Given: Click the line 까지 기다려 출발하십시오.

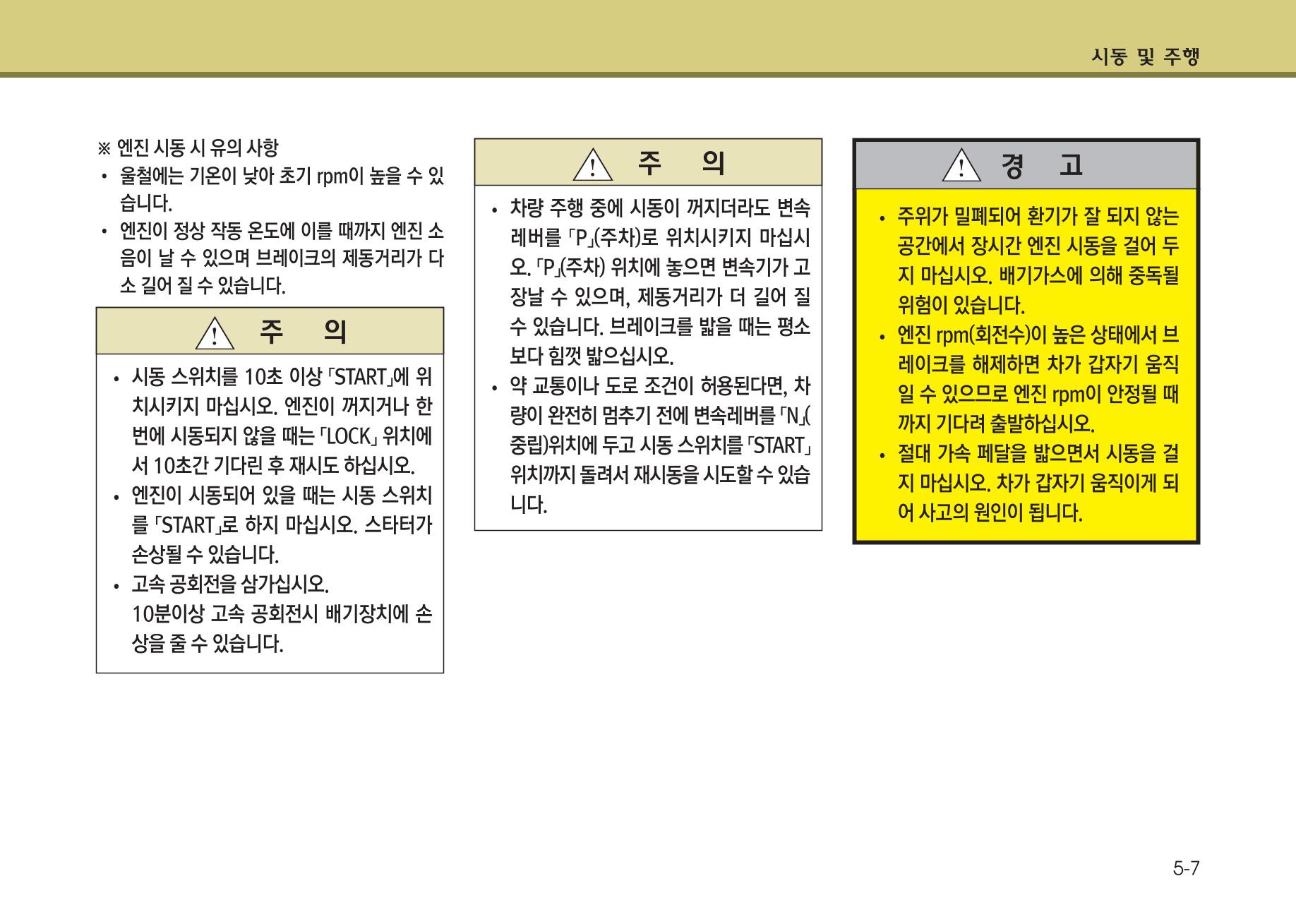Looking at the screenshot, I should click(996, 424).
